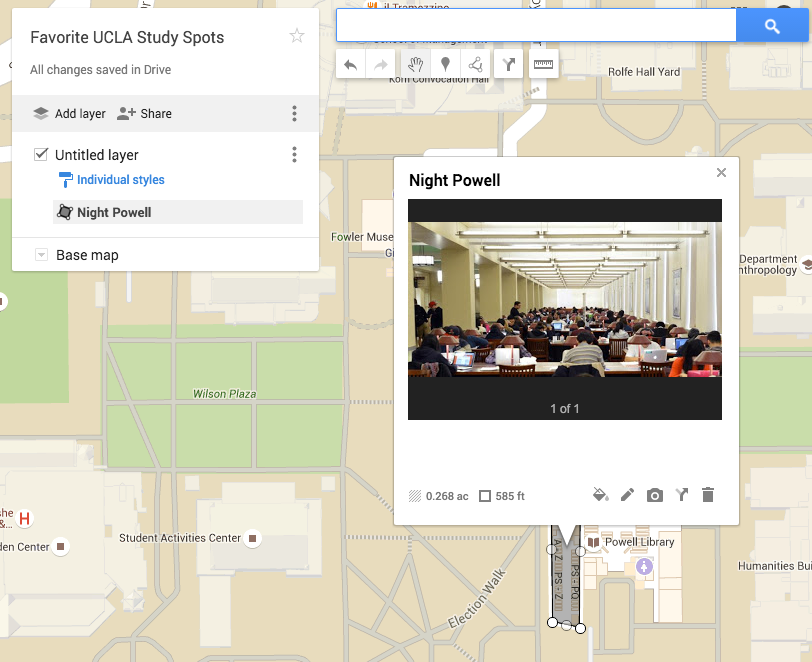Click the All changes saved in Drive text
This screenshot has width=812, height=662.
(x=100, y=69)
